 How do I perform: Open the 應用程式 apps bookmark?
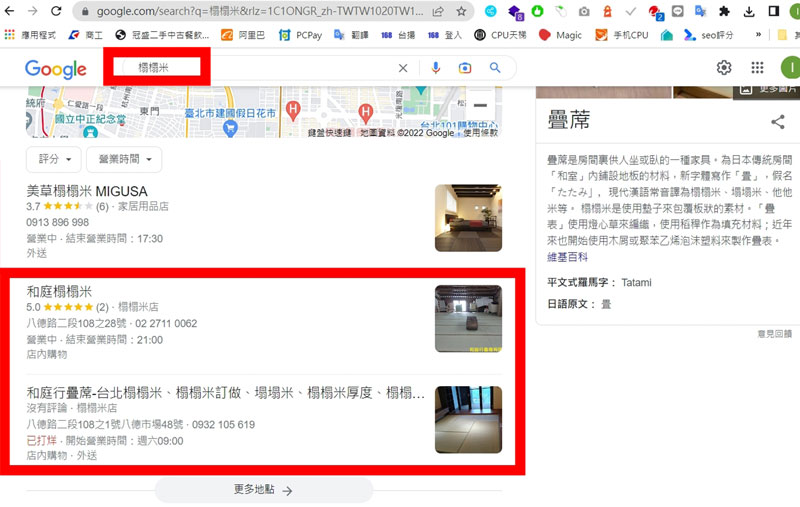30,35
